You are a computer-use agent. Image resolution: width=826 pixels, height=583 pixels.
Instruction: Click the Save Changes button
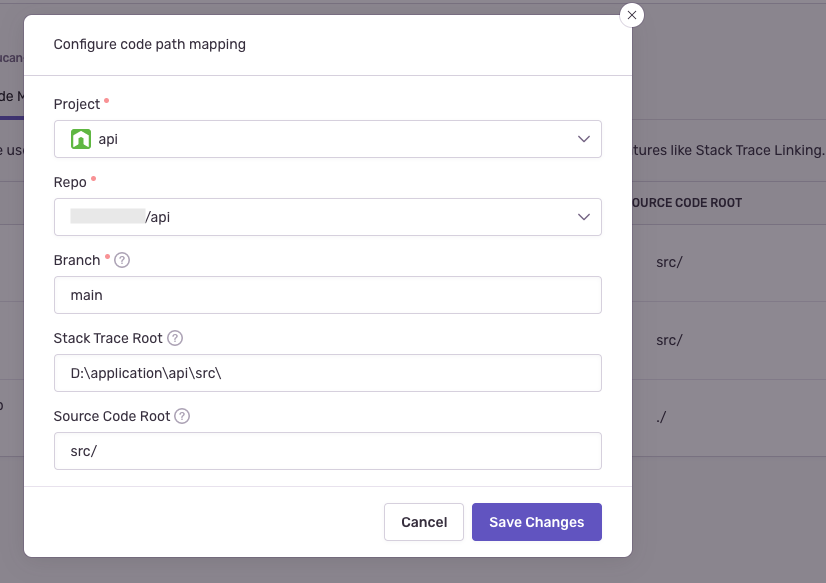pyautogui.click(x=536, y=521)
